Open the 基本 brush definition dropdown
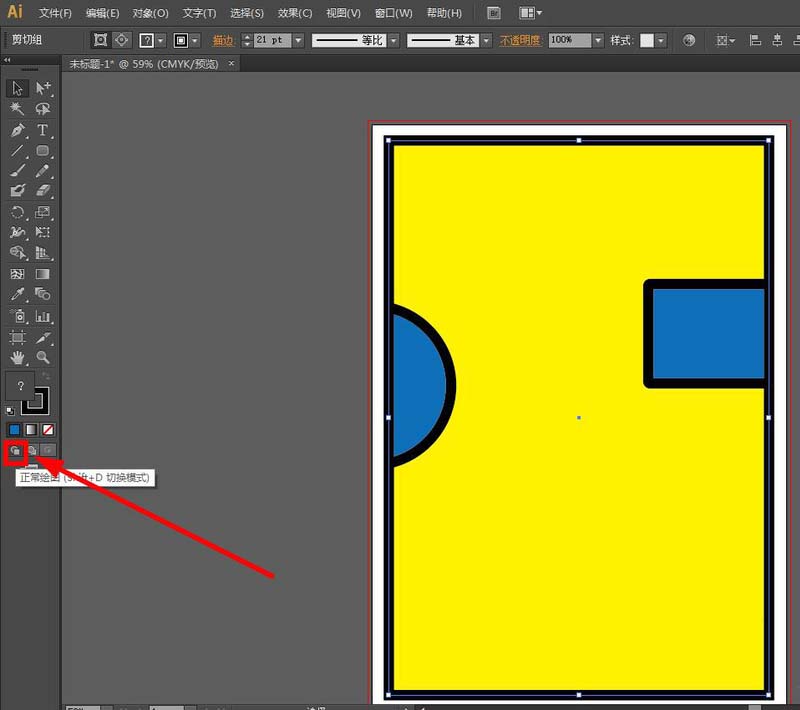The image size is (800, 710). 486,40
